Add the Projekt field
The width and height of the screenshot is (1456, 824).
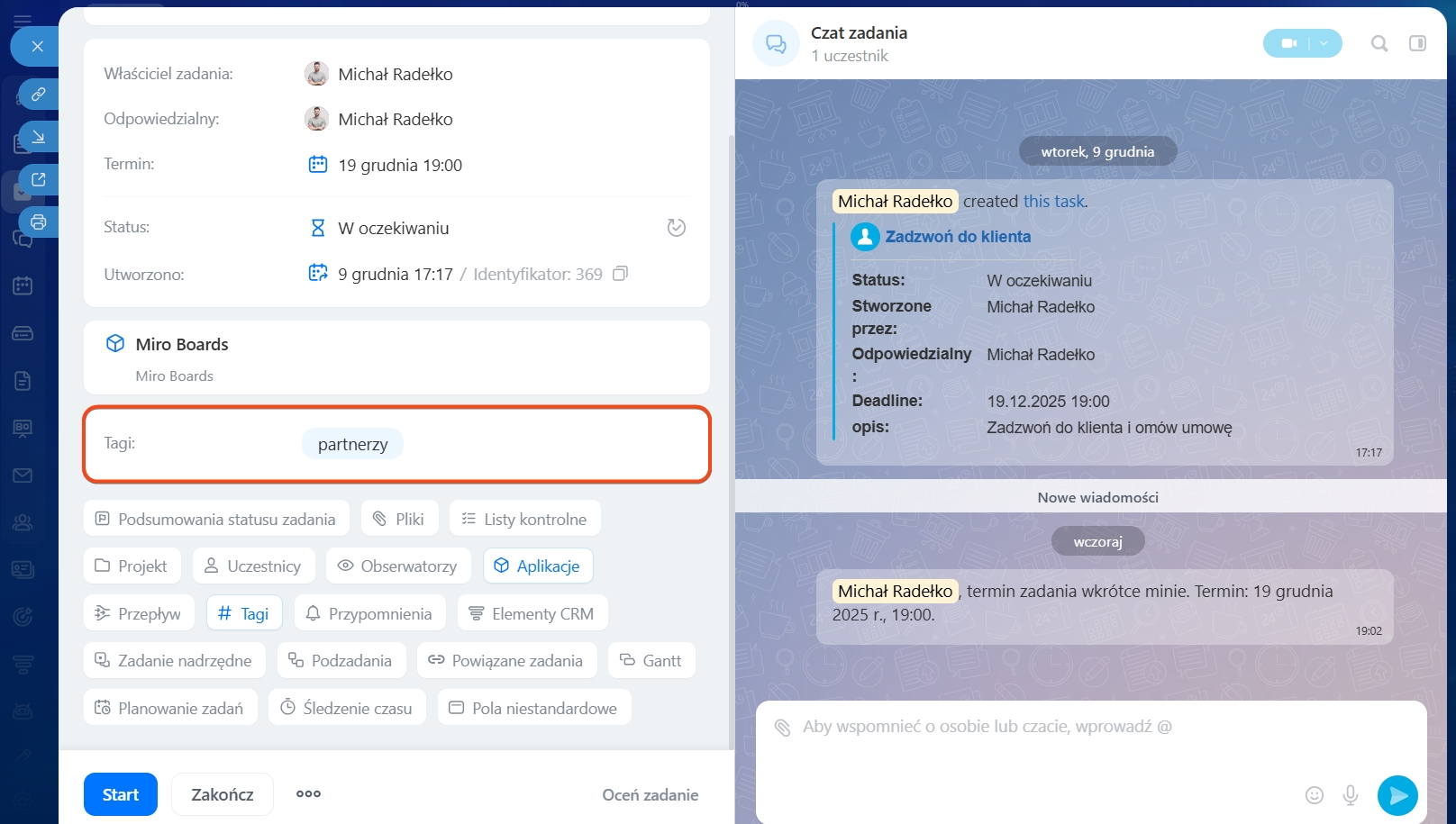[132, 566]
